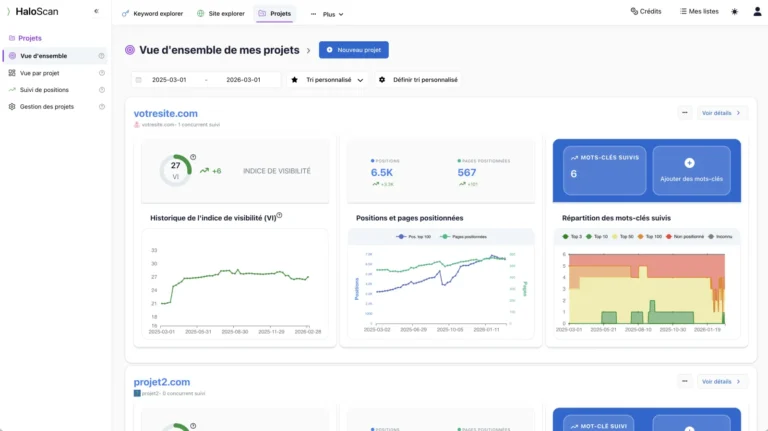The width and height of the screenshot is (768, 431).
Task: Click Voir détails for votresite.com
Action: [721, 113]
